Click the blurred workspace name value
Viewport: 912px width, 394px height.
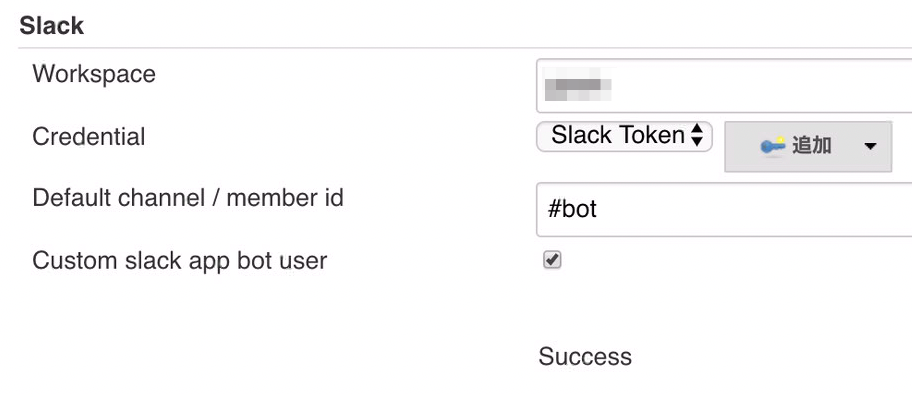[576, 86]
